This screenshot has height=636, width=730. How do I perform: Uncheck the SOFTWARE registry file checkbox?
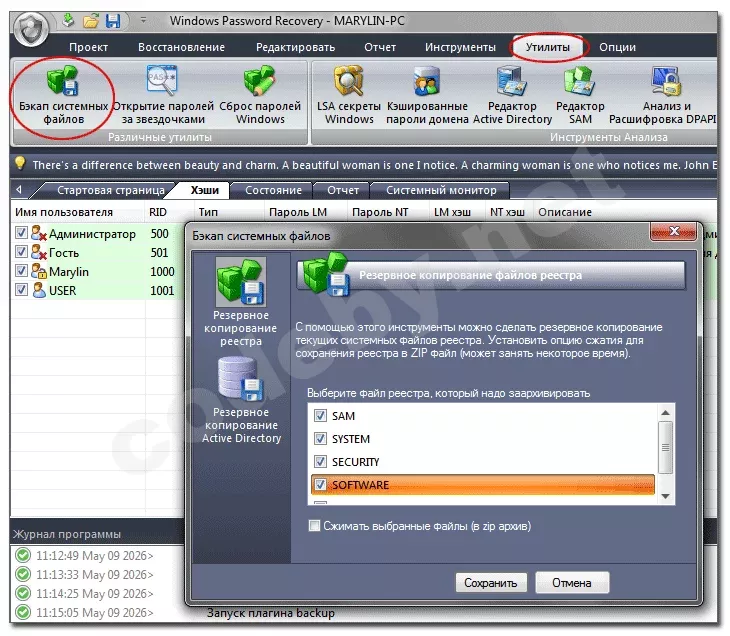coord(320,484)
